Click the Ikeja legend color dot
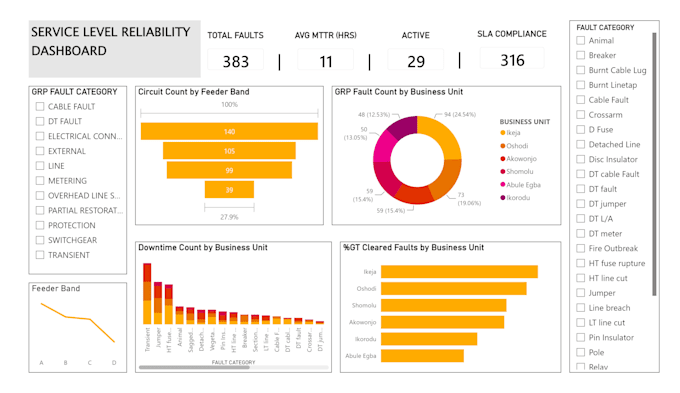Screen dimensions: 680x393 point(503,133)
